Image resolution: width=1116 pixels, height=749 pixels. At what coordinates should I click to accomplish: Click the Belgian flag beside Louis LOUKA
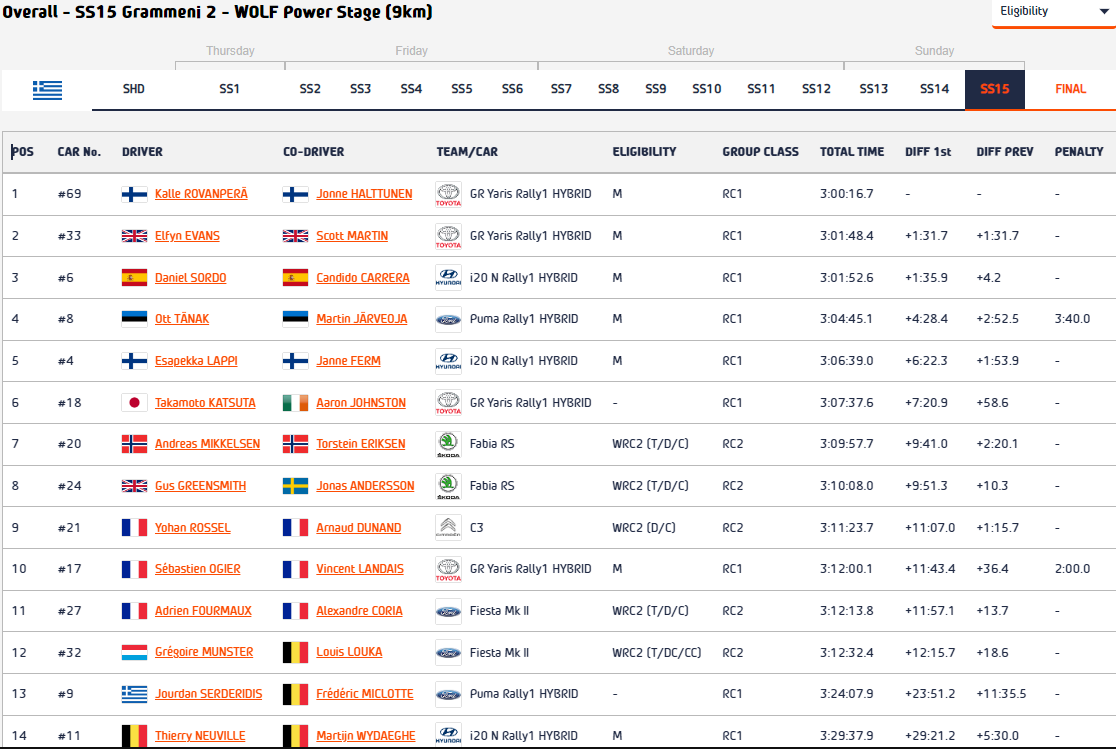coord(295,652)
